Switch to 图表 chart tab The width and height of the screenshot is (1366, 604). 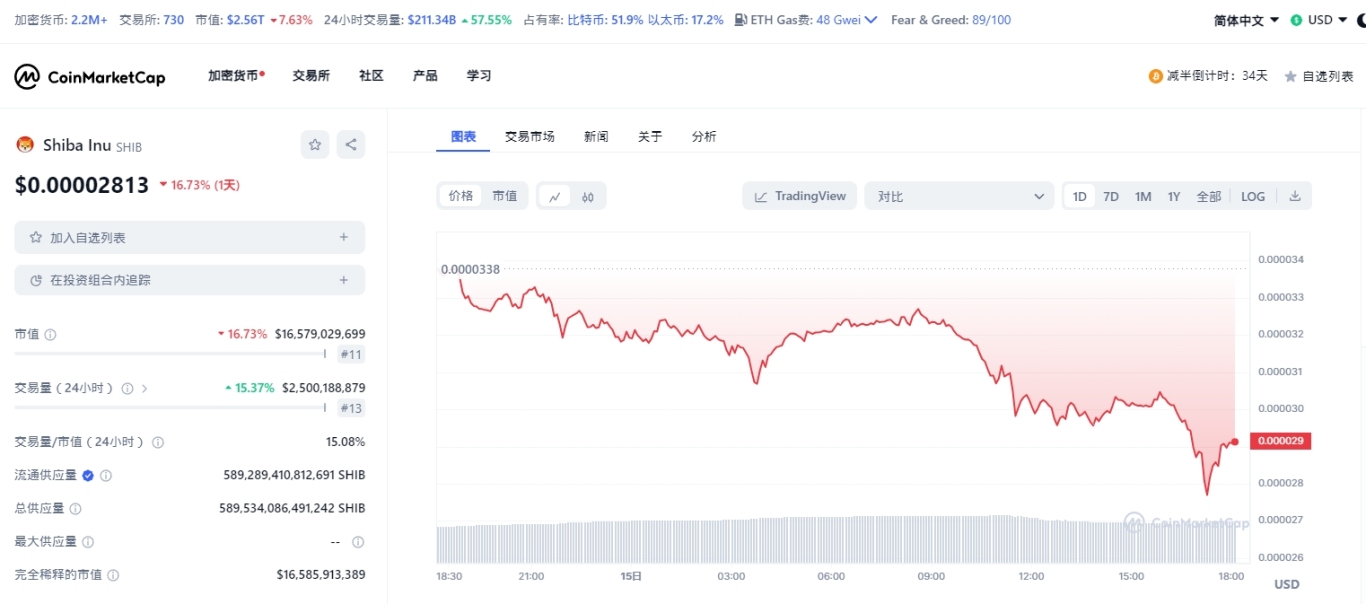pyautogui.click(x=463, y=137)
